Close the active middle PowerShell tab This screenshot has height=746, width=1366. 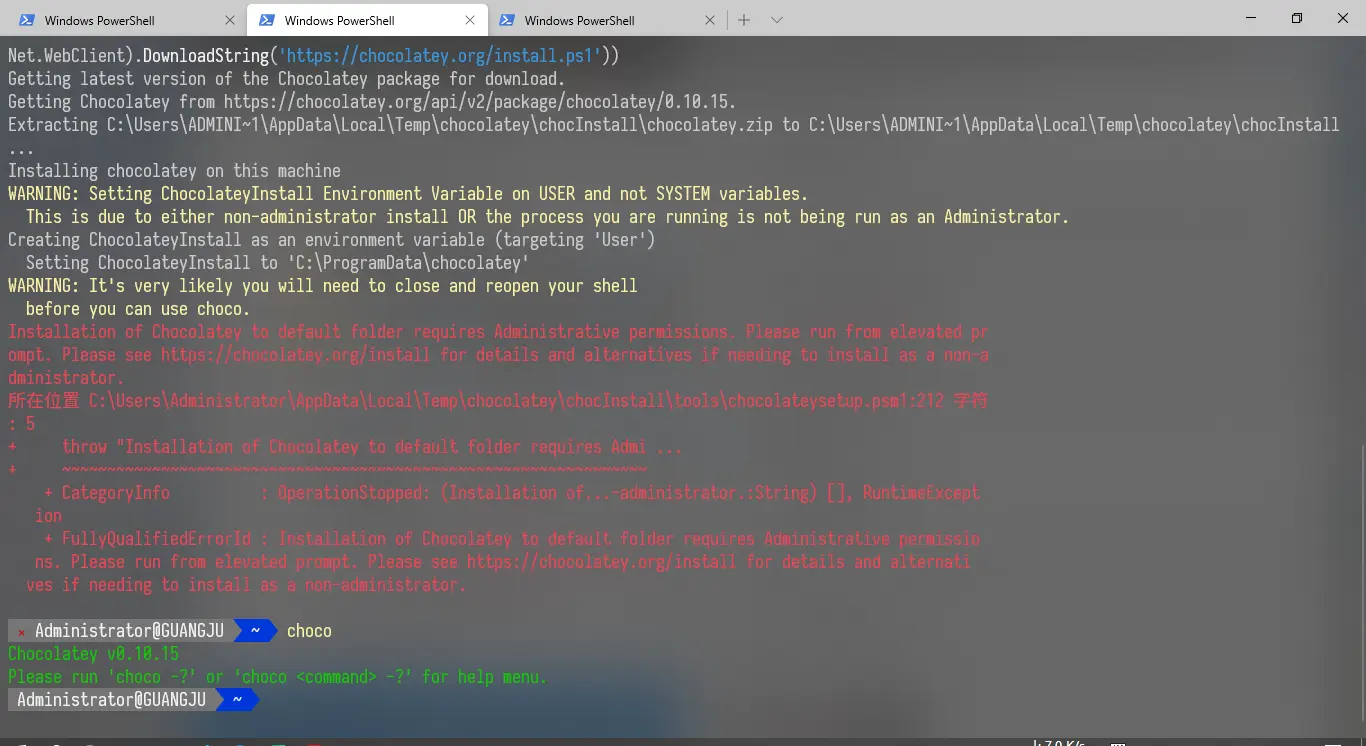[x=470, y=20]
